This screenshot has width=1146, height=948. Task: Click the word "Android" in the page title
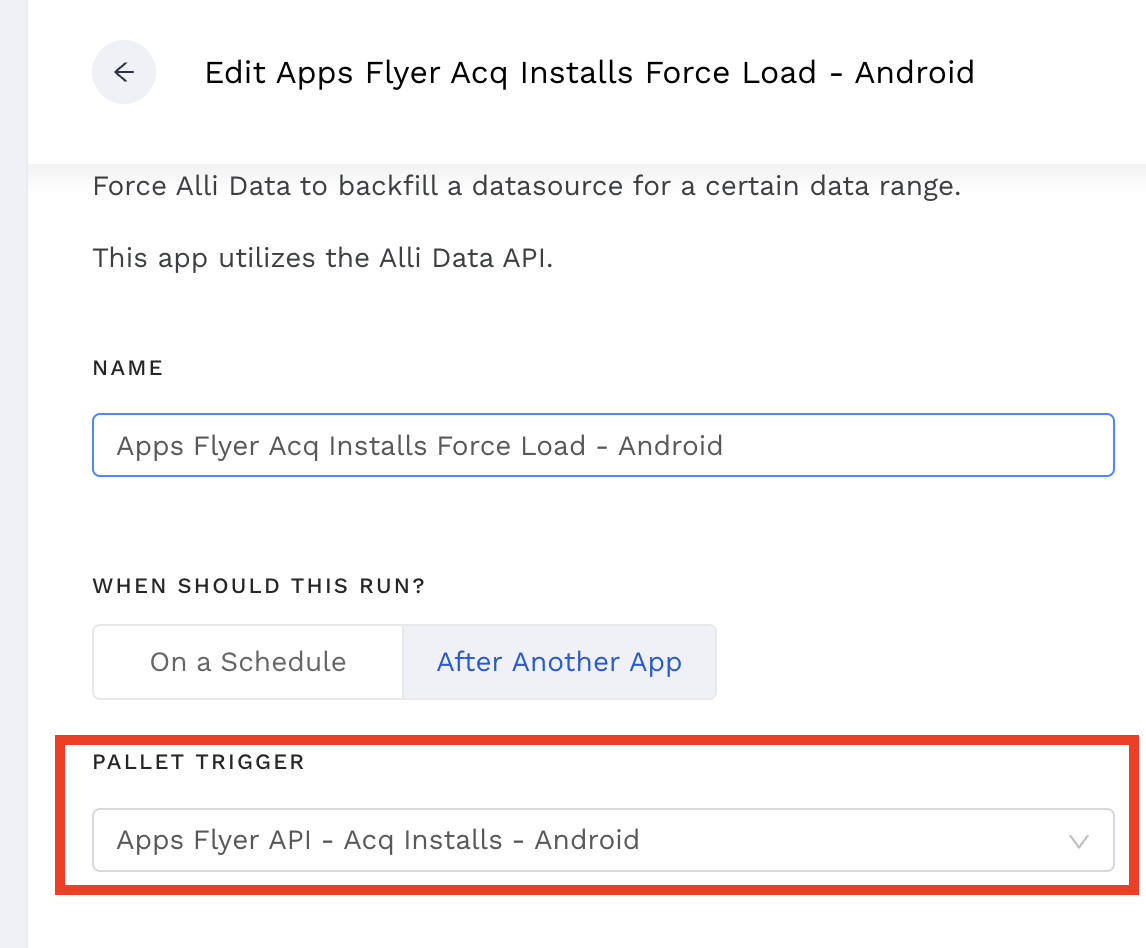click(x=914, y=72)
